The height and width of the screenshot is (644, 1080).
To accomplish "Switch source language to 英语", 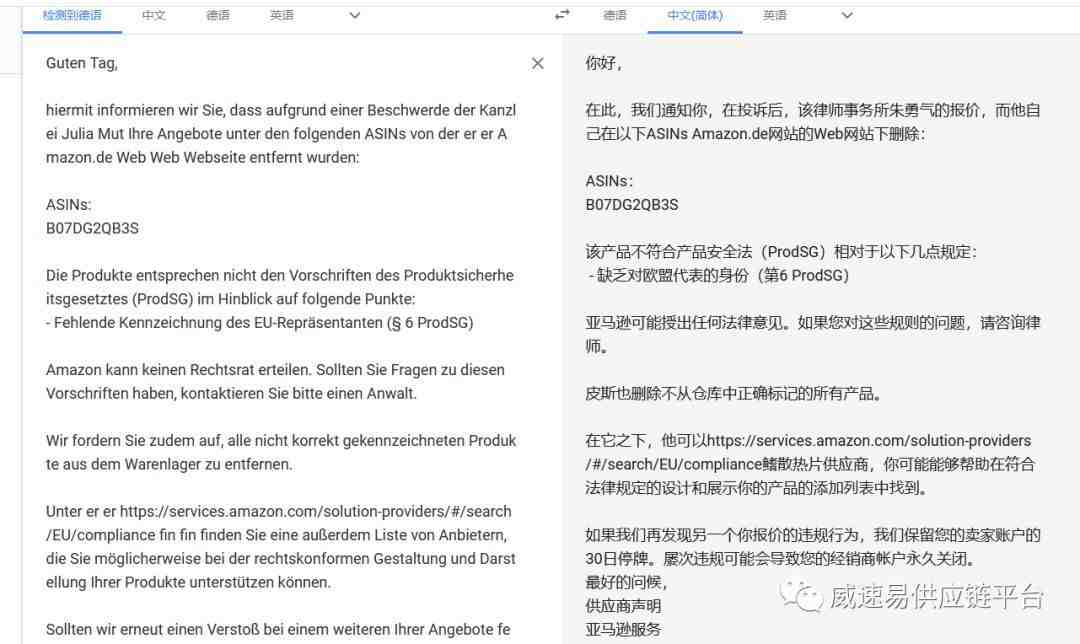I will (x=282, y=15).
